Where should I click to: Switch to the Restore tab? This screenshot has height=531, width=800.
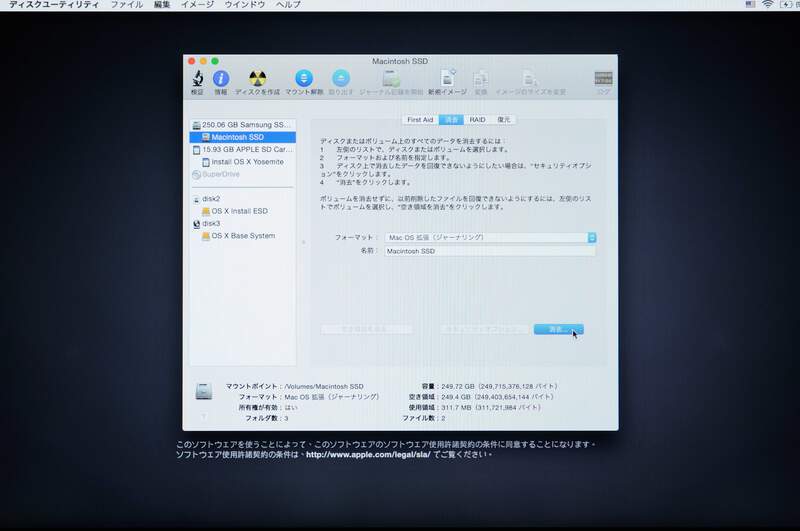[x=504, y=119]
